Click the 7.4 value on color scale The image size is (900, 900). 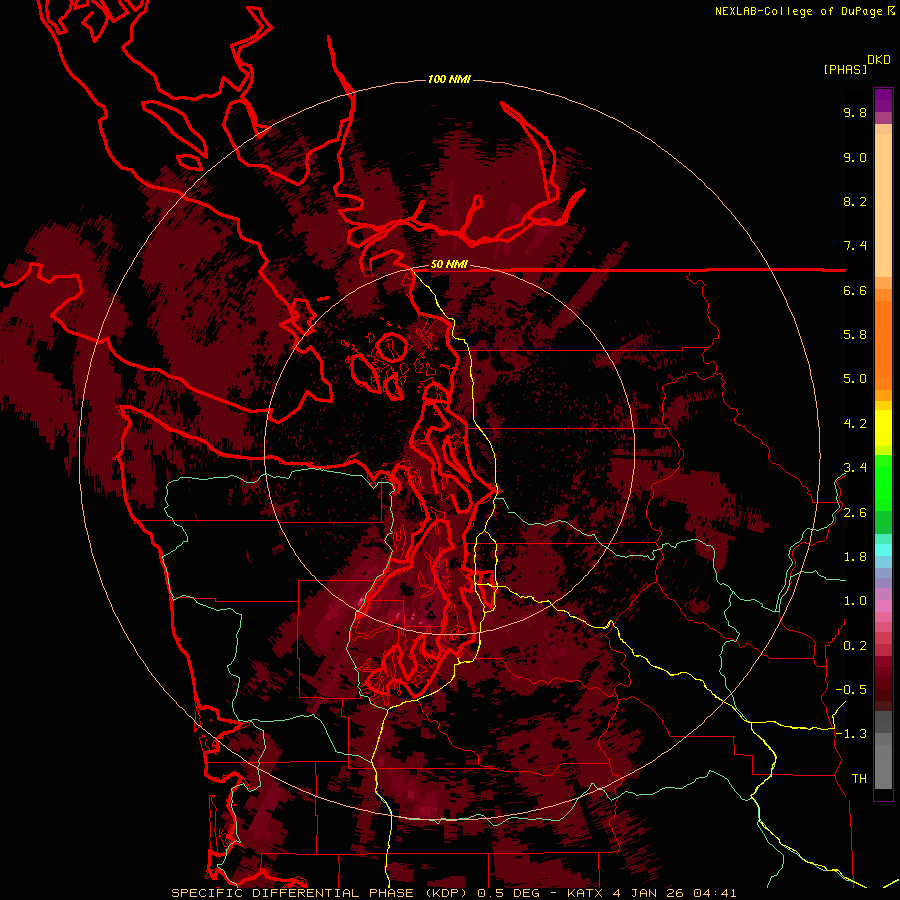point(855,246)
